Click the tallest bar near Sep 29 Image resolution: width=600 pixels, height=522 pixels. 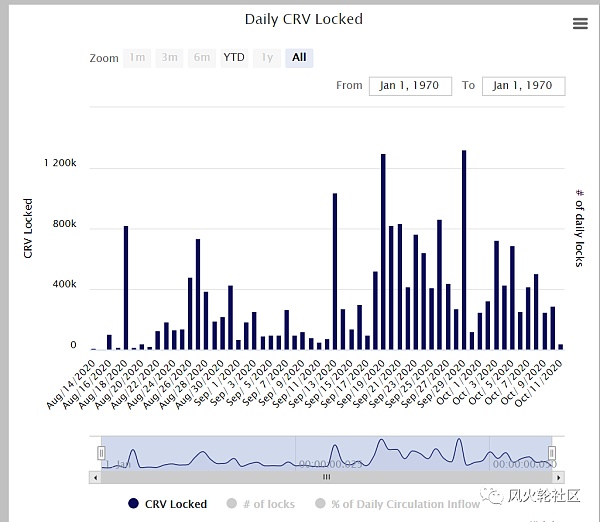click(x=464, y=250)
